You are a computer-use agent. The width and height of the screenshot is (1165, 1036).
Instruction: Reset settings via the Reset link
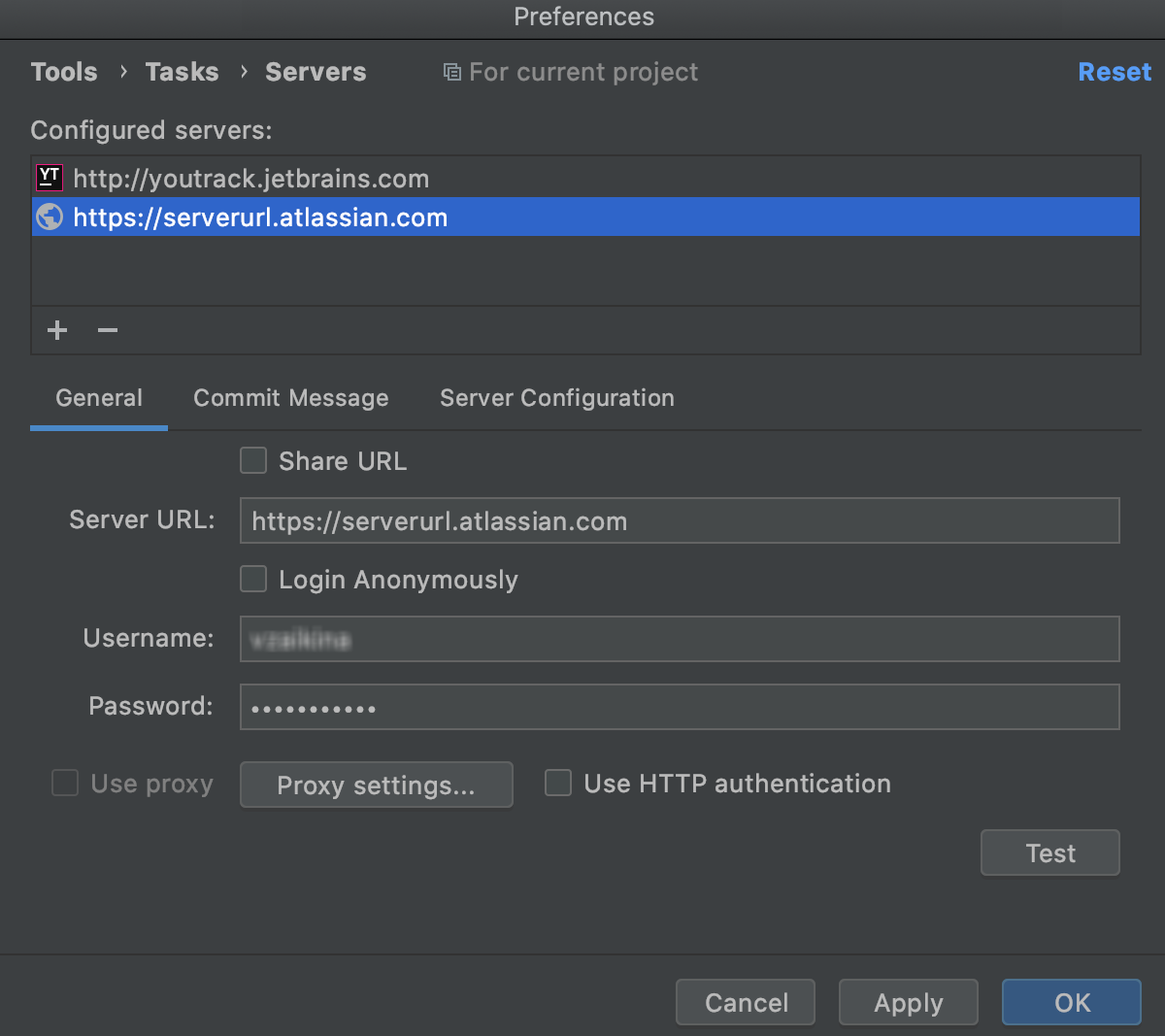coord(1115,72)
